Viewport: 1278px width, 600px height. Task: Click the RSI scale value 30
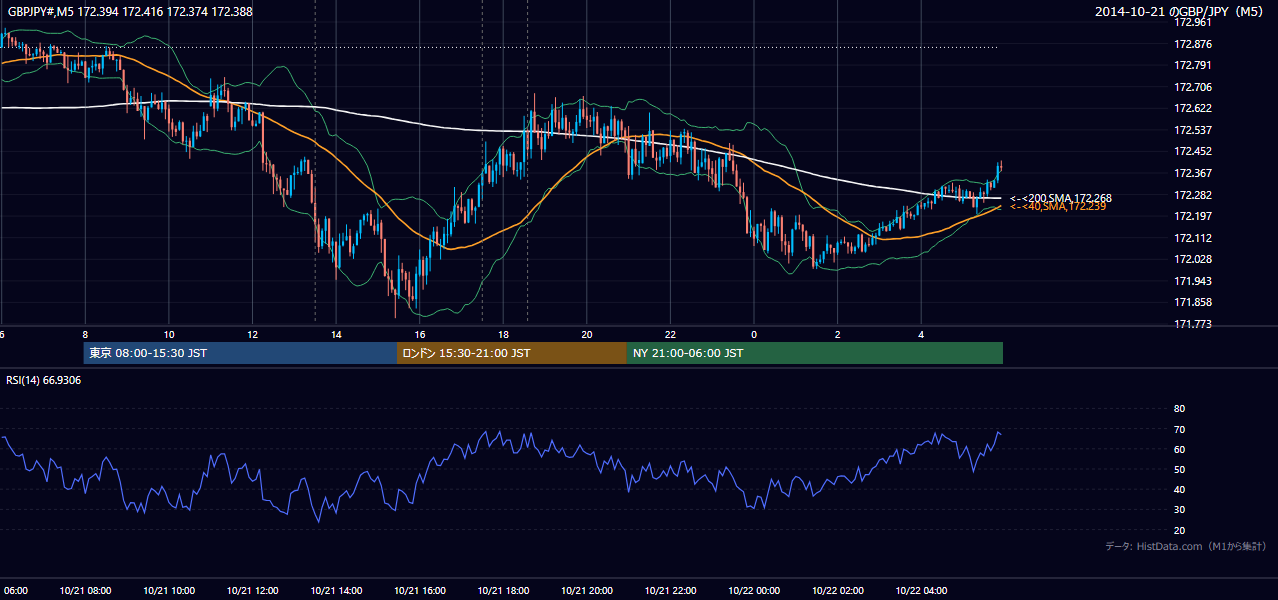tap(1179, 510)
